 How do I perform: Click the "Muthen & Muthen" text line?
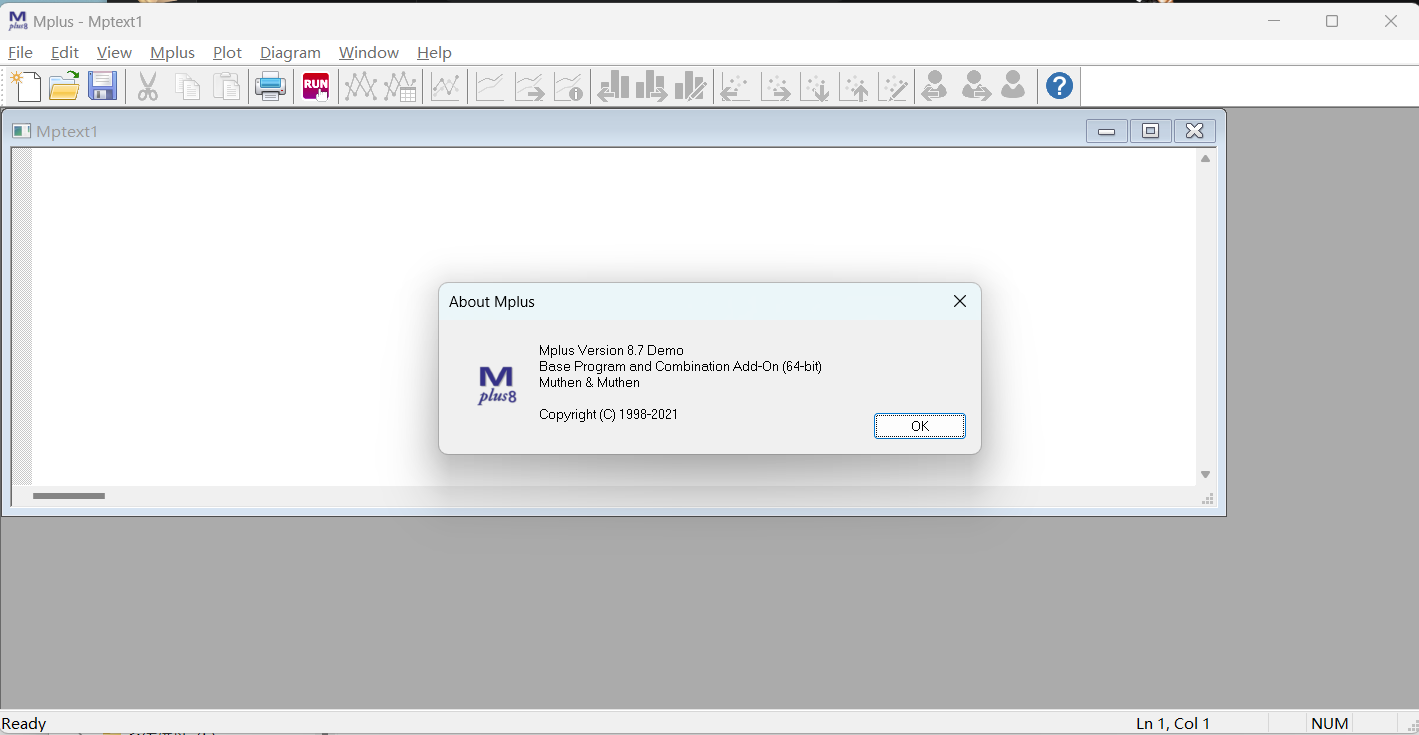pyautogui.click(x=589, y=382)
